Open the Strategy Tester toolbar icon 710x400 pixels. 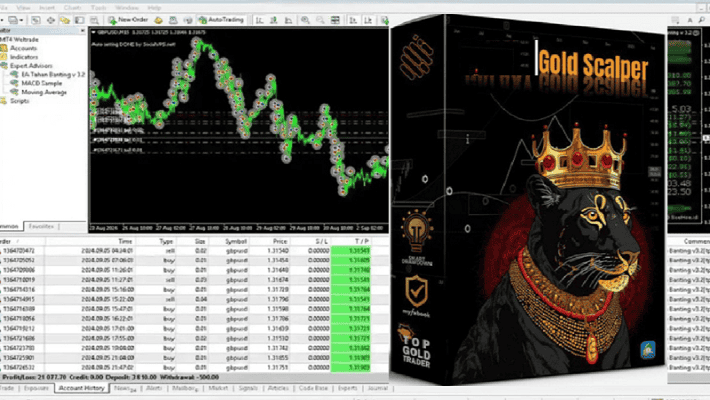click(94, 20)
